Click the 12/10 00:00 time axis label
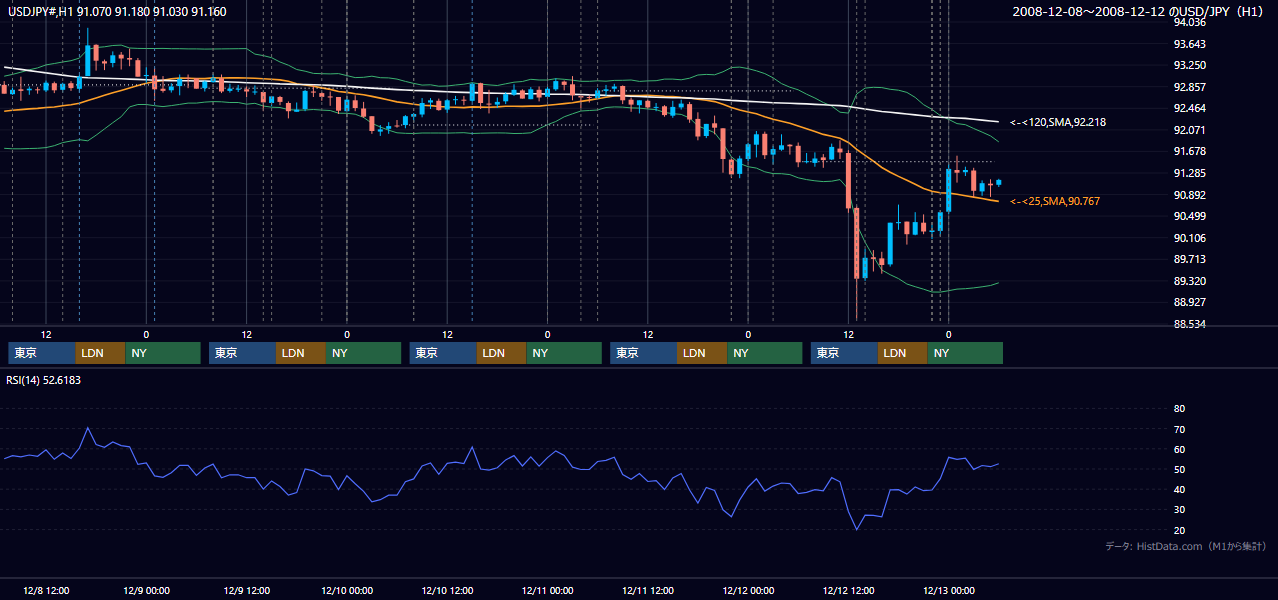The image size is (1278, 600). pos(347,590)
